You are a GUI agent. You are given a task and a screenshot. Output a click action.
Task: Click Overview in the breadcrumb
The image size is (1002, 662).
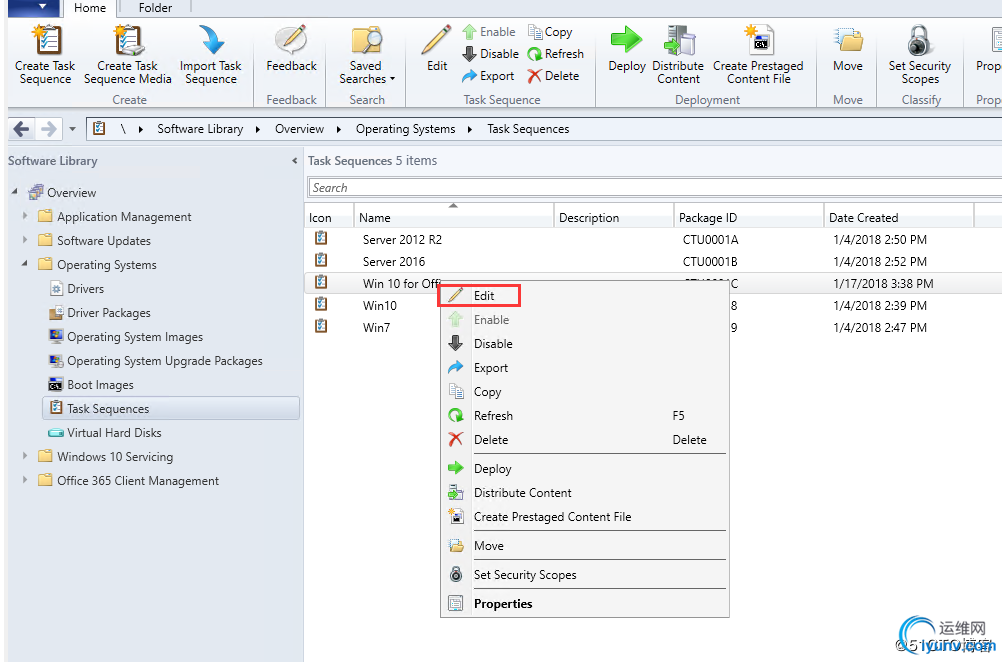(x=299, y=129)
